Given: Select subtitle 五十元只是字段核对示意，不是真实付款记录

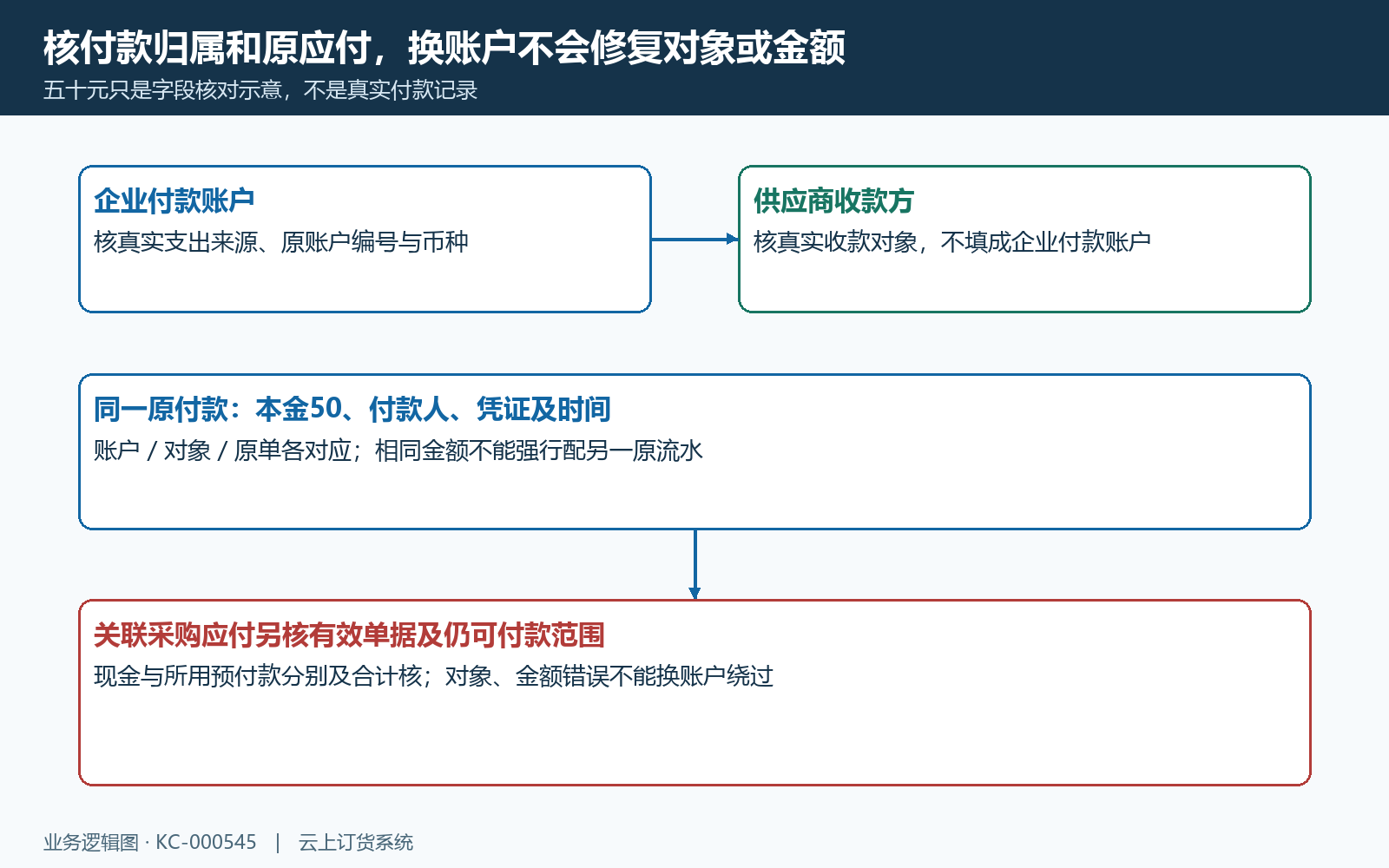Looking at the screenshot, I should pos(260,90).
